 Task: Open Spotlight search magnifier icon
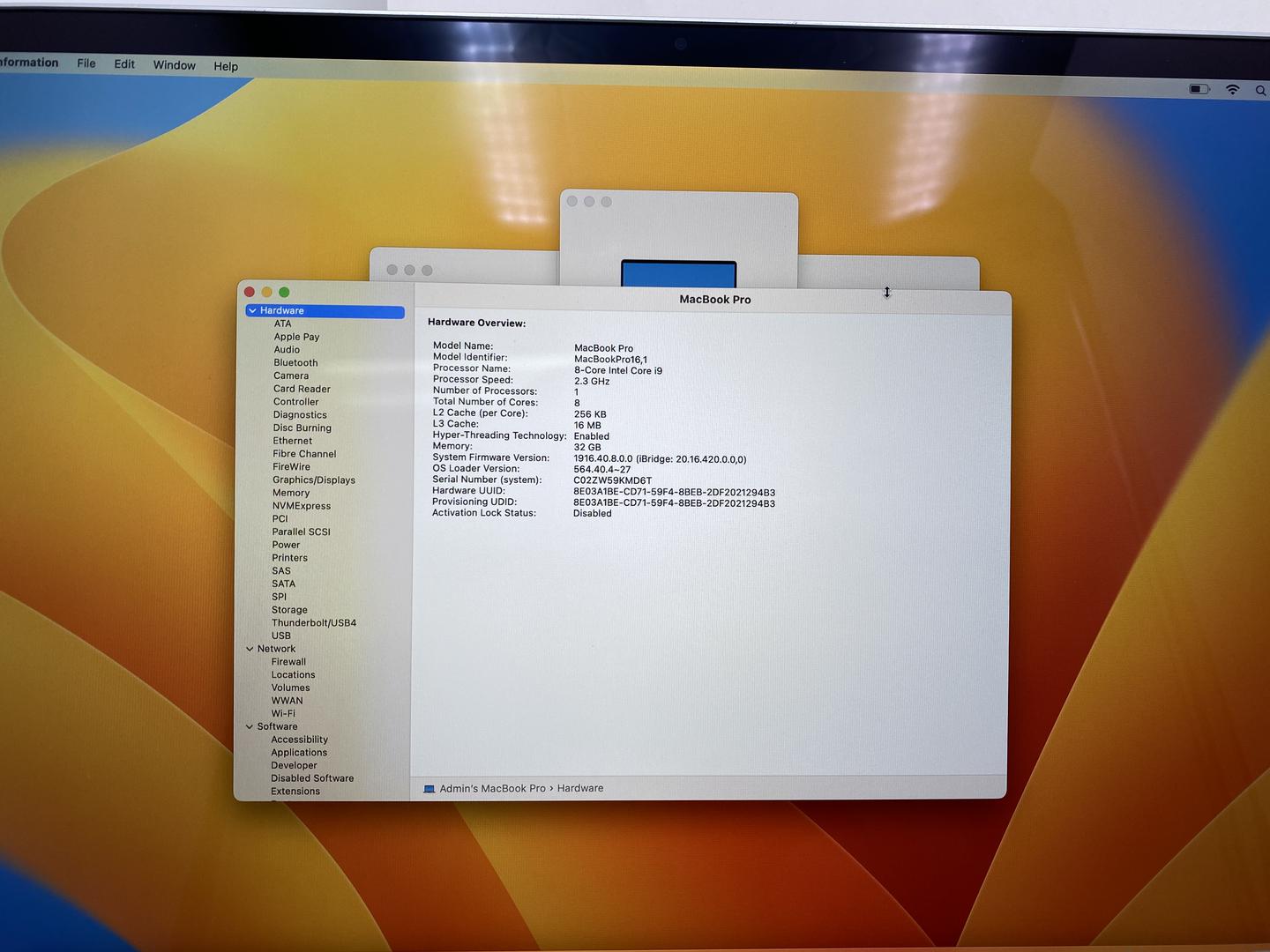click(1260, 91)
